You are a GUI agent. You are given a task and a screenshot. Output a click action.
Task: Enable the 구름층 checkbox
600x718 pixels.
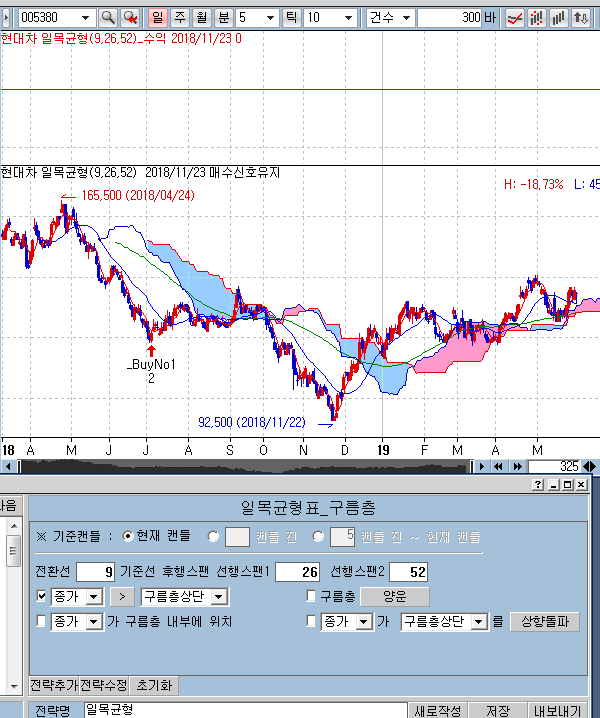(x=312, y=597)
